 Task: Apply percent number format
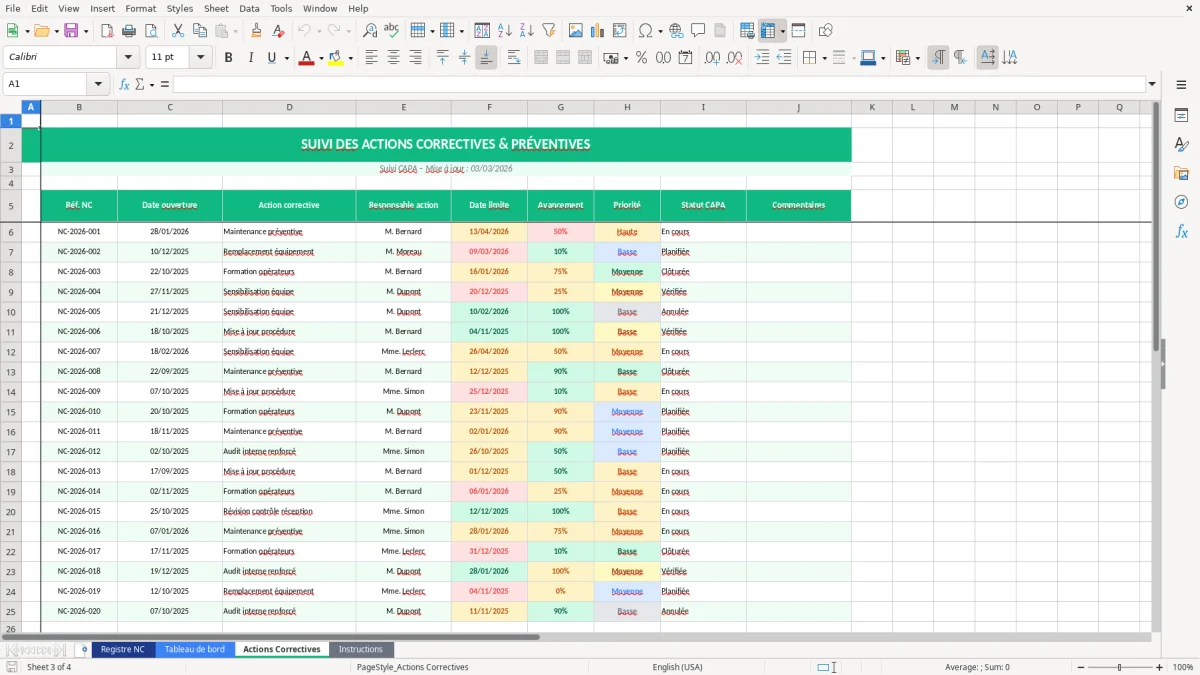click(x=641, y=57)
